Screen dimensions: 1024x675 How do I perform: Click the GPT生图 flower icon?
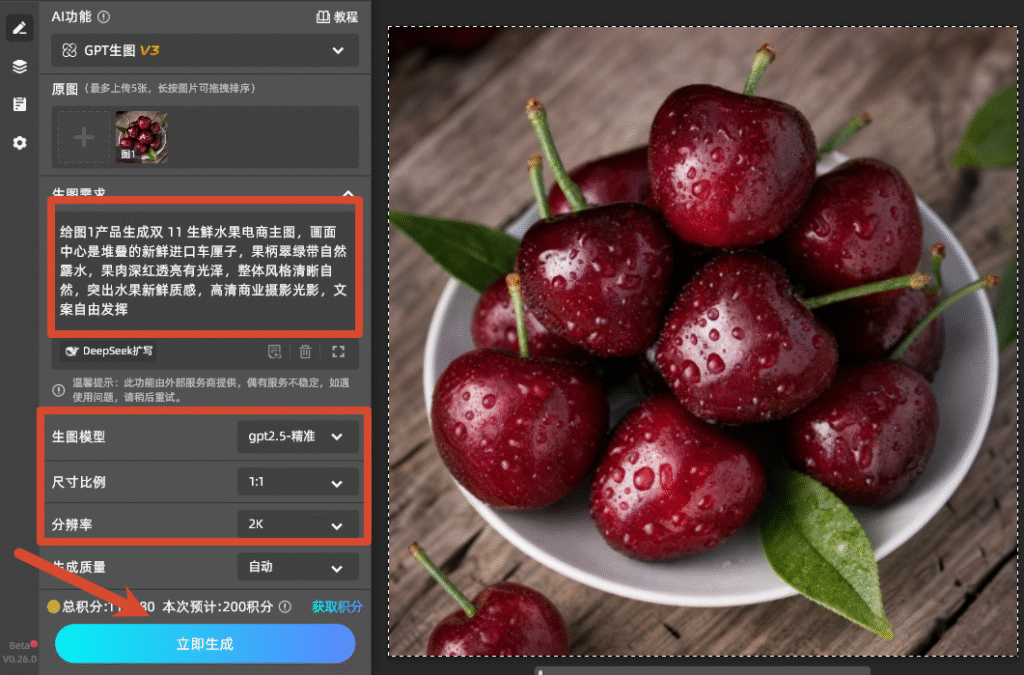click(69, 50)
